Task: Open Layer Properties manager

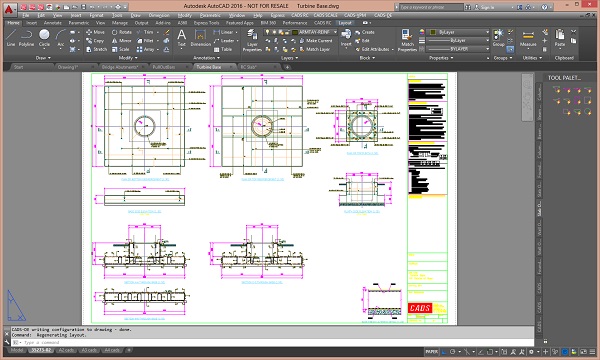Action: pos(252,41)
